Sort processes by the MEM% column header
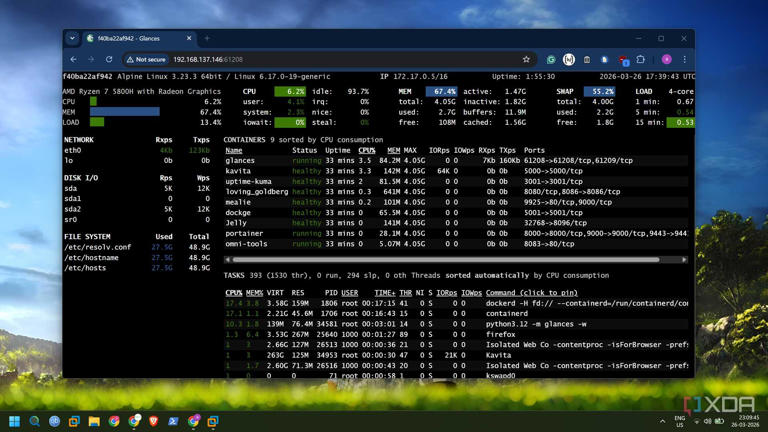 pos(255,293)
